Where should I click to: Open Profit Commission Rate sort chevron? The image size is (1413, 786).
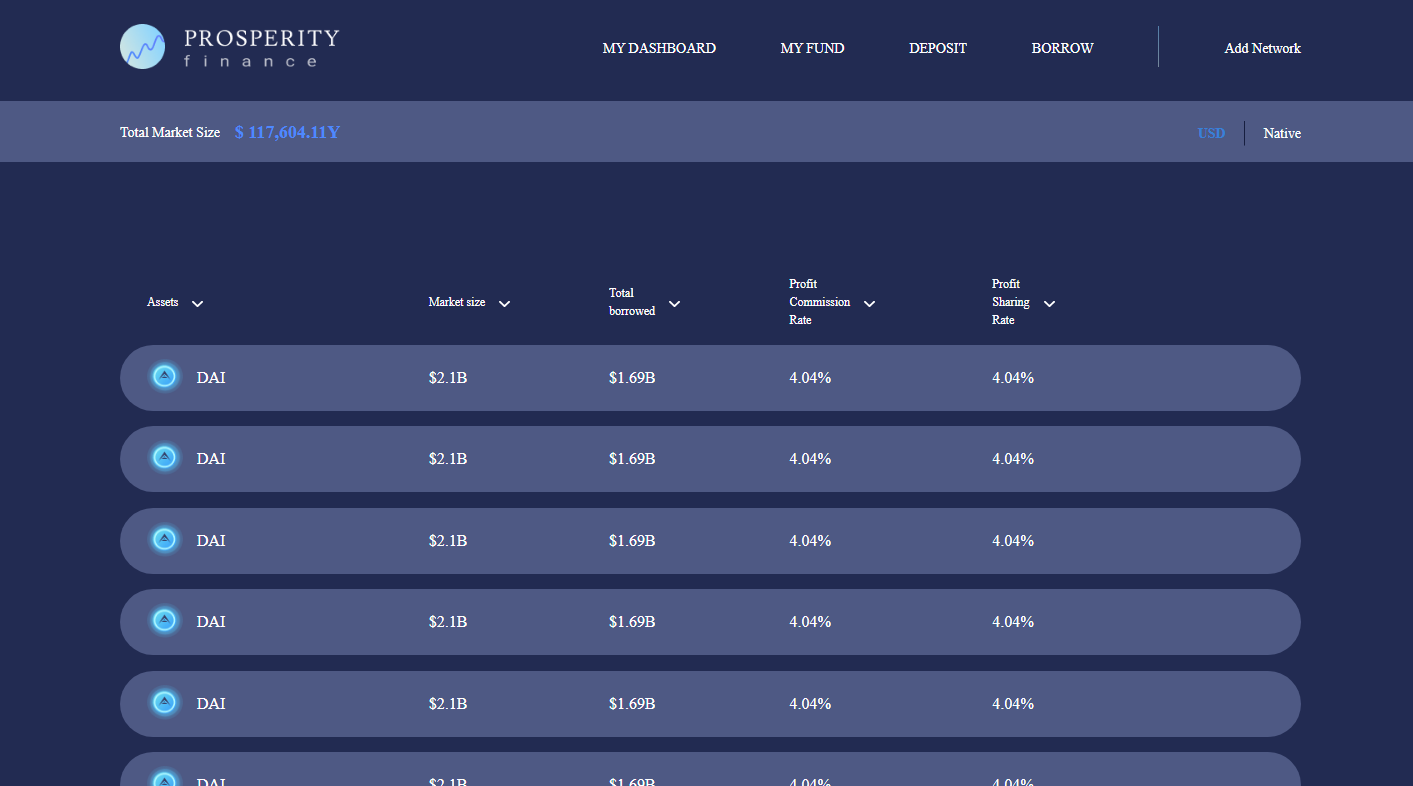(x=869, y=304)
